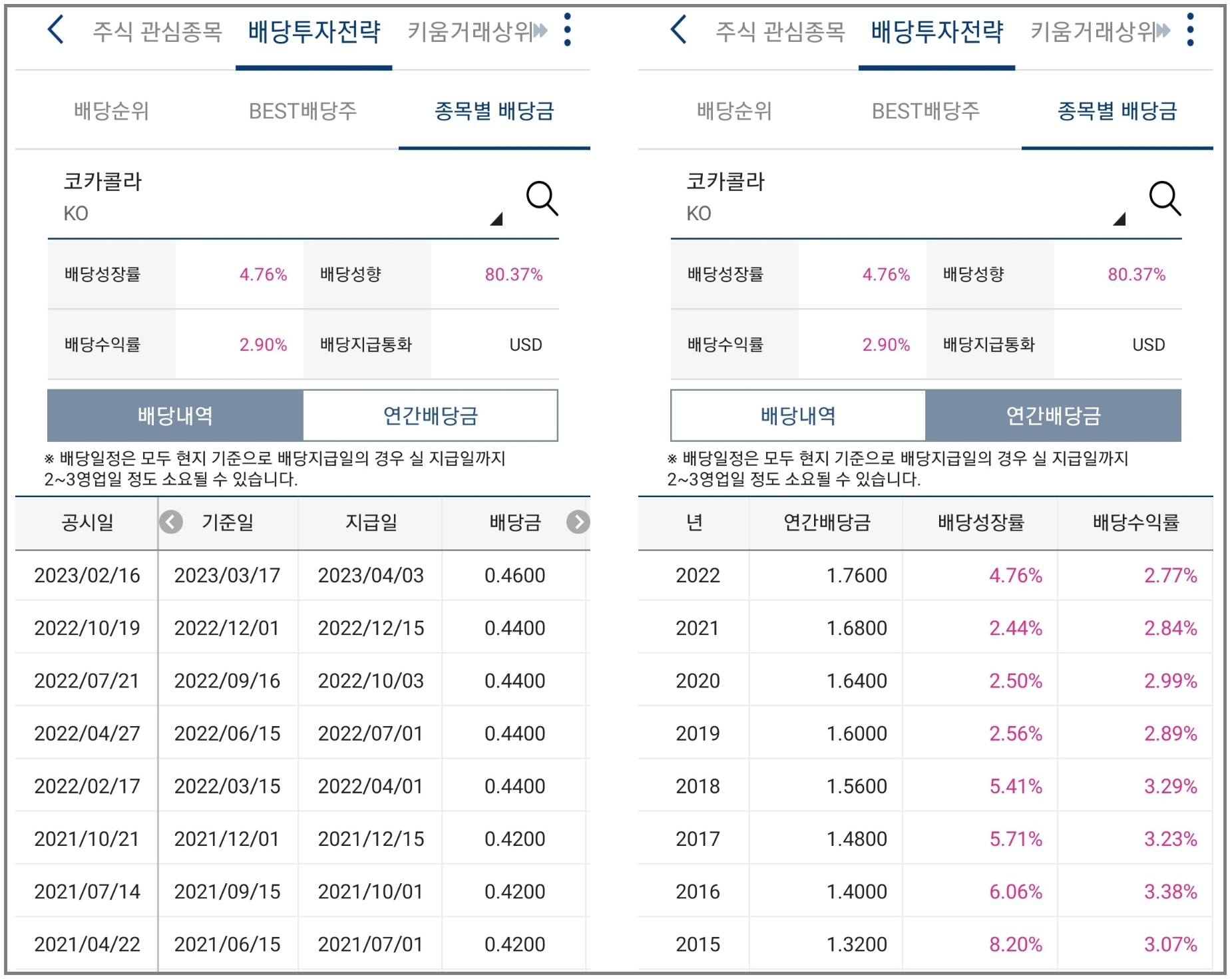The image size is (1232, 979).
Task: Tap the USD currency value in right screen
Action: 1149,345
